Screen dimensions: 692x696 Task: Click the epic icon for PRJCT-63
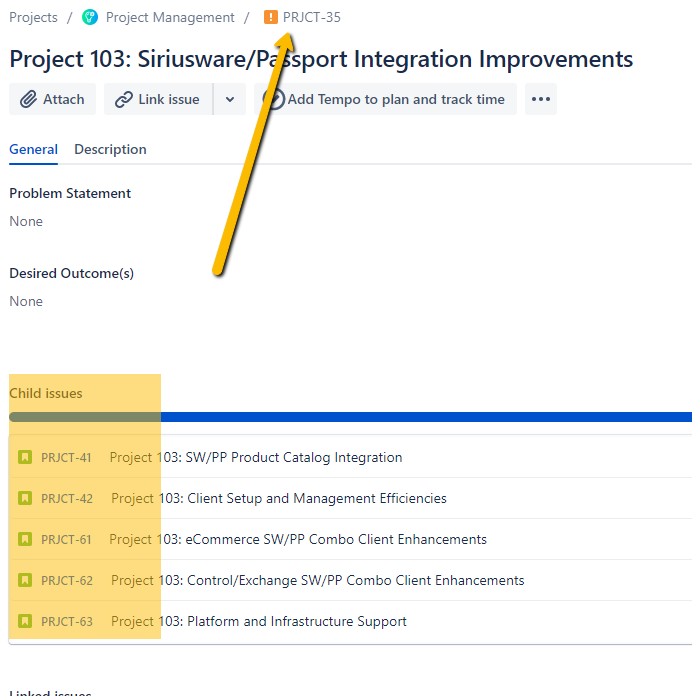click(25, 621)
